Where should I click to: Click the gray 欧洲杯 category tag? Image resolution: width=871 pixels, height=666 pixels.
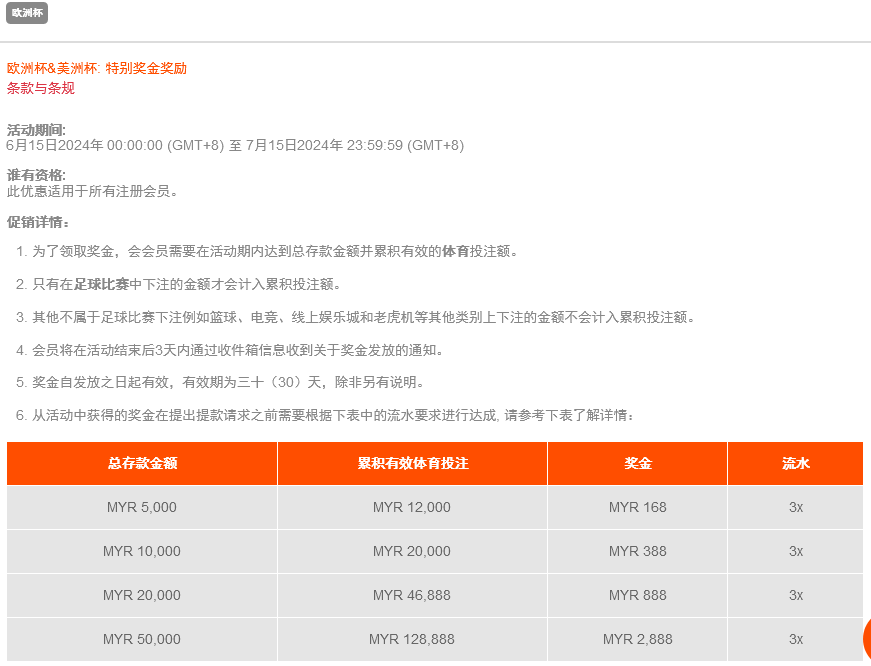pos(27,14)
